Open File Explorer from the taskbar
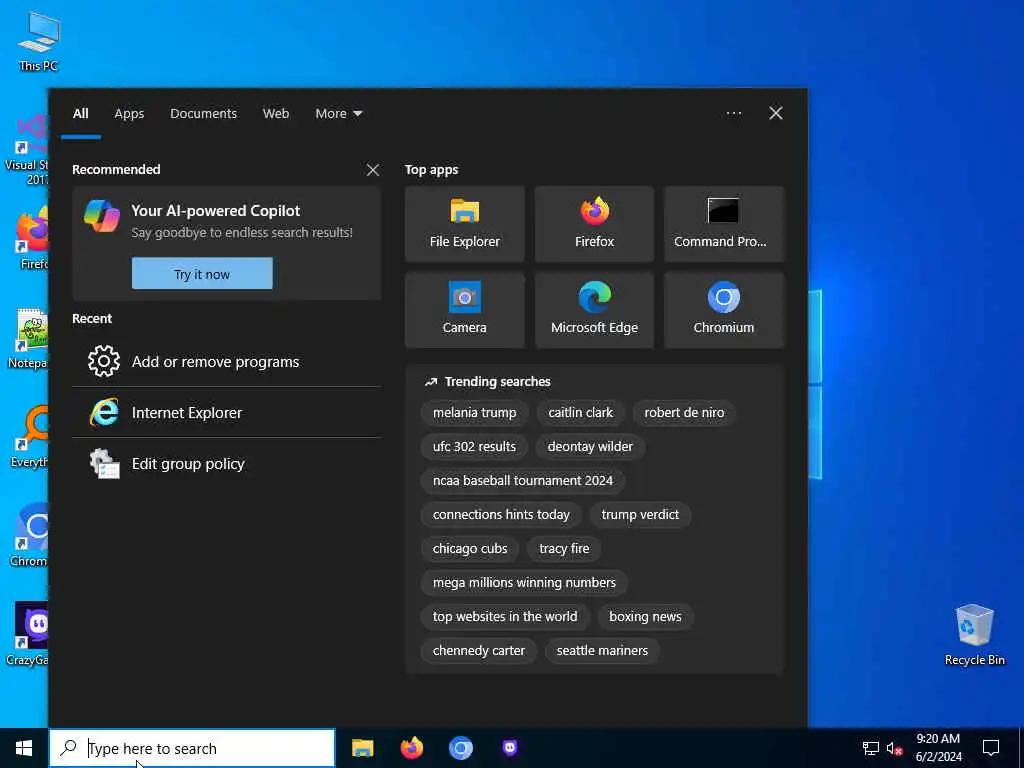The image size is (1024, 768). (x=362, y=748)
